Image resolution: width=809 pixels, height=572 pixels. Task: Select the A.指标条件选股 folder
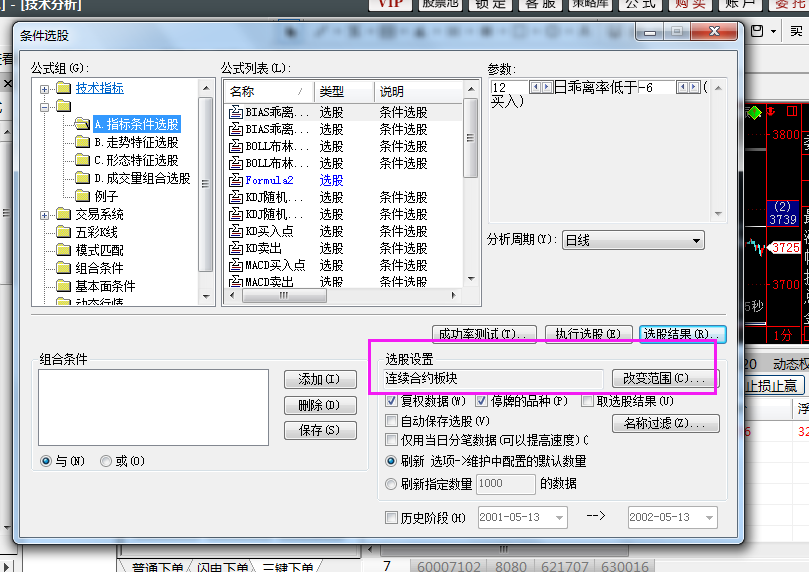pos(136,124)
